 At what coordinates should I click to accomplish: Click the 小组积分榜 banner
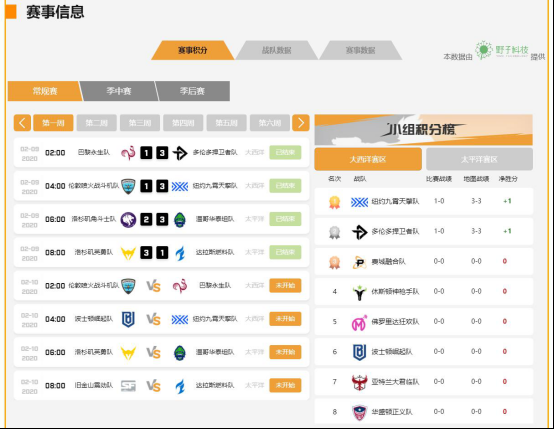(424, 130)
